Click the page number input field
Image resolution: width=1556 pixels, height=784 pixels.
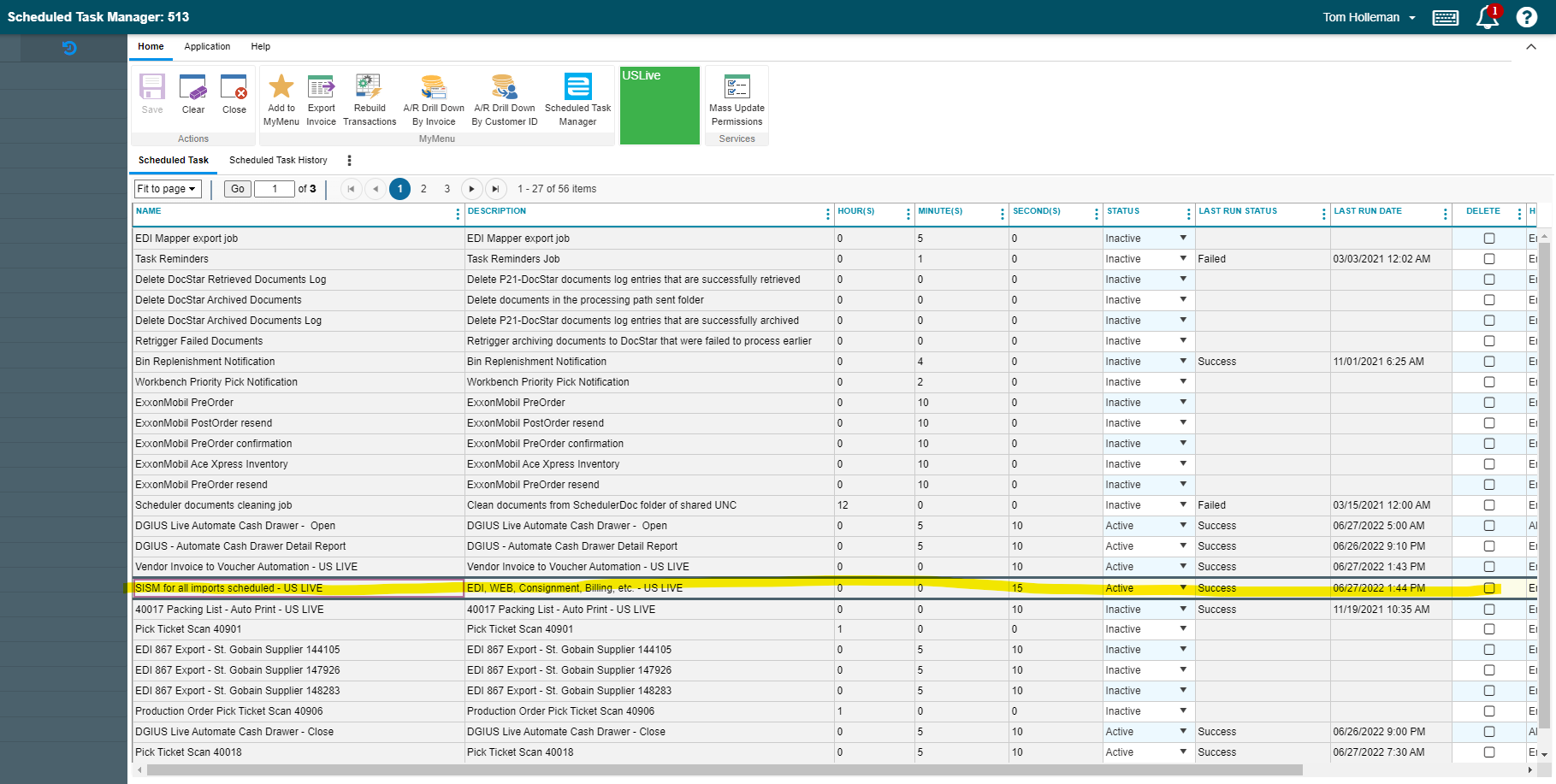tap(275, 189)
